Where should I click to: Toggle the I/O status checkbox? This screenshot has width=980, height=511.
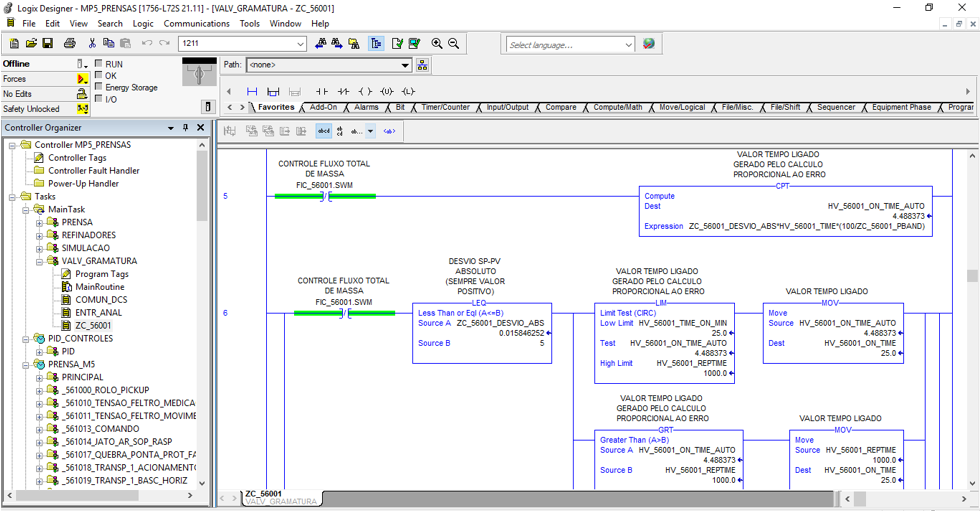click(x=98, y=99)
